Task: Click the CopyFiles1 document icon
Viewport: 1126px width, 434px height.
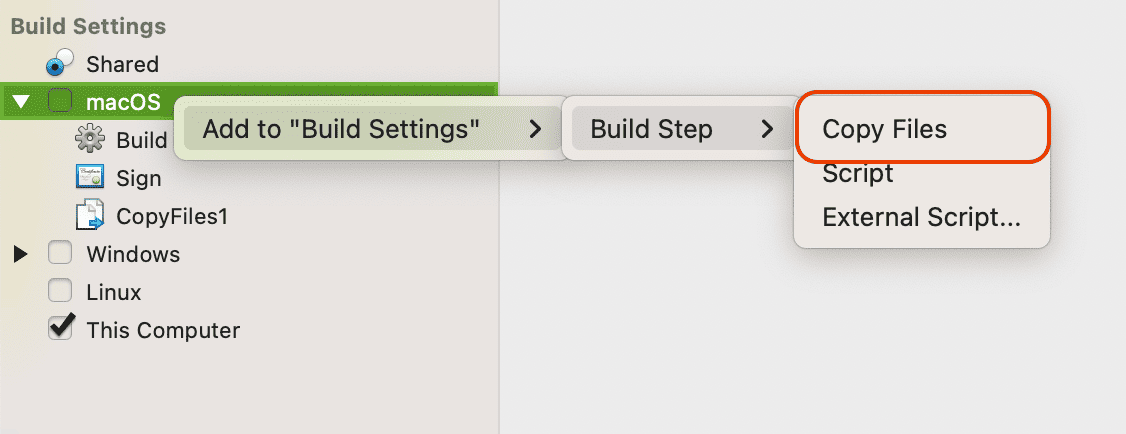Action: (x=91, y=215)
